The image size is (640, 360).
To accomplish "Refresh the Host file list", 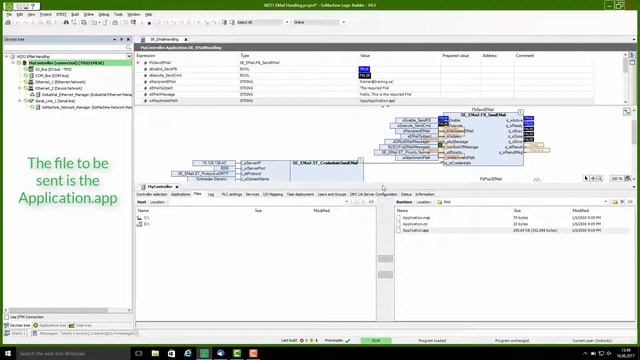I will click(371, 202).
